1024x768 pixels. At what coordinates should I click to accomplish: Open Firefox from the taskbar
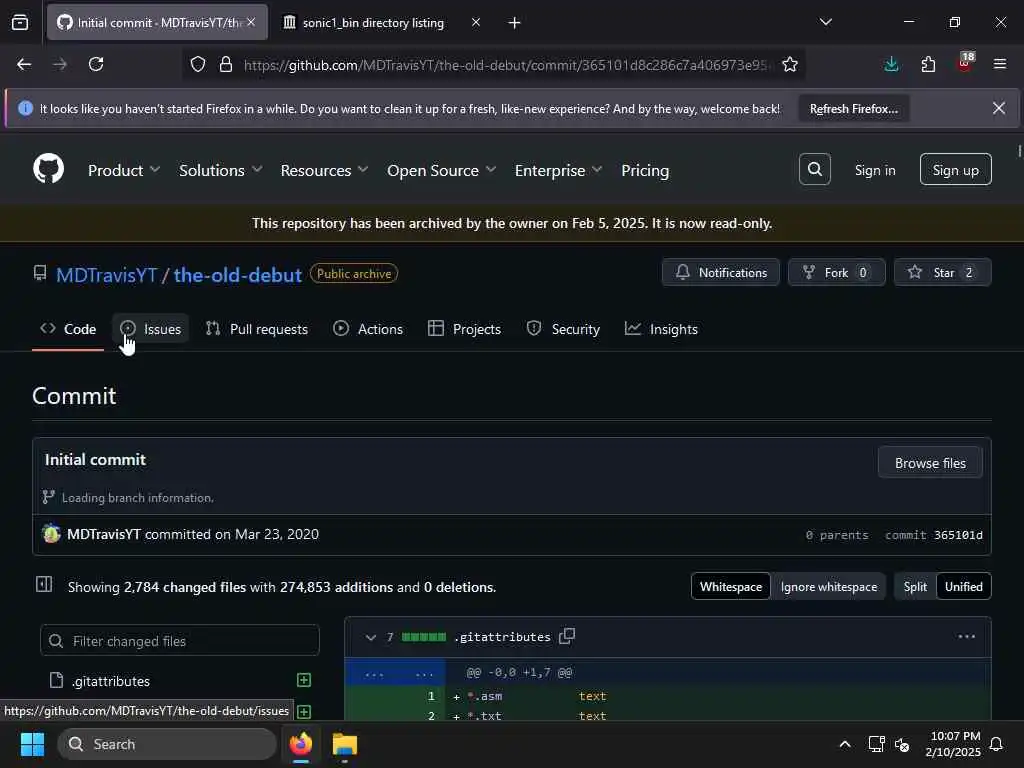tap(300, 744)
